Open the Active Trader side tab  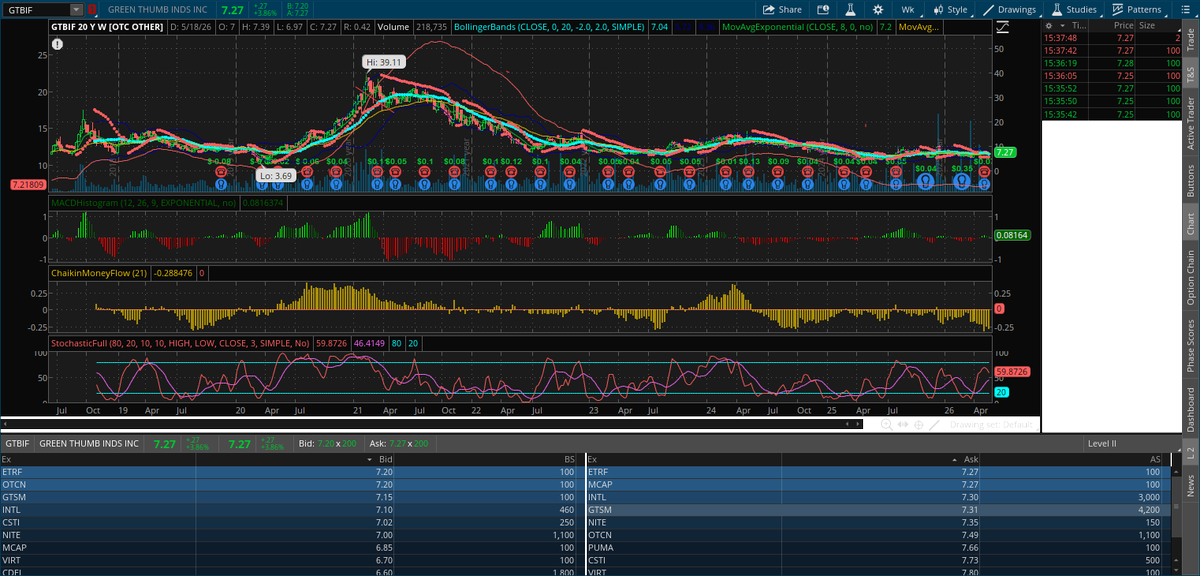[1190, 123]
